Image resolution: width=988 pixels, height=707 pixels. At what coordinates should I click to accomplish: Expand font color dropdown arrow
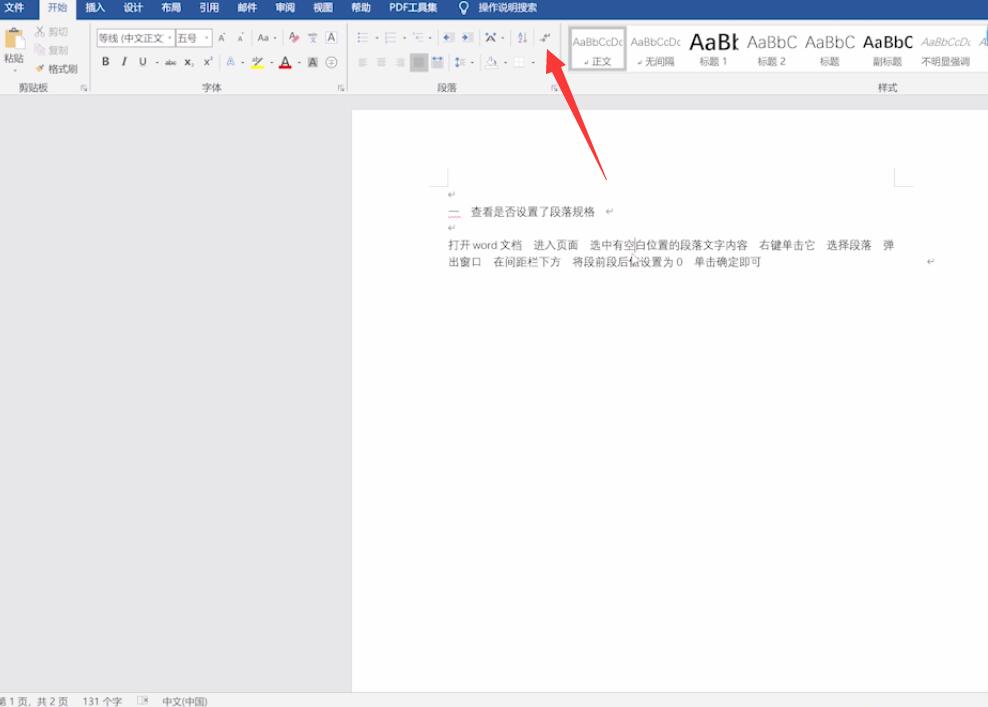pyautogui.click(x=299, y=62)
